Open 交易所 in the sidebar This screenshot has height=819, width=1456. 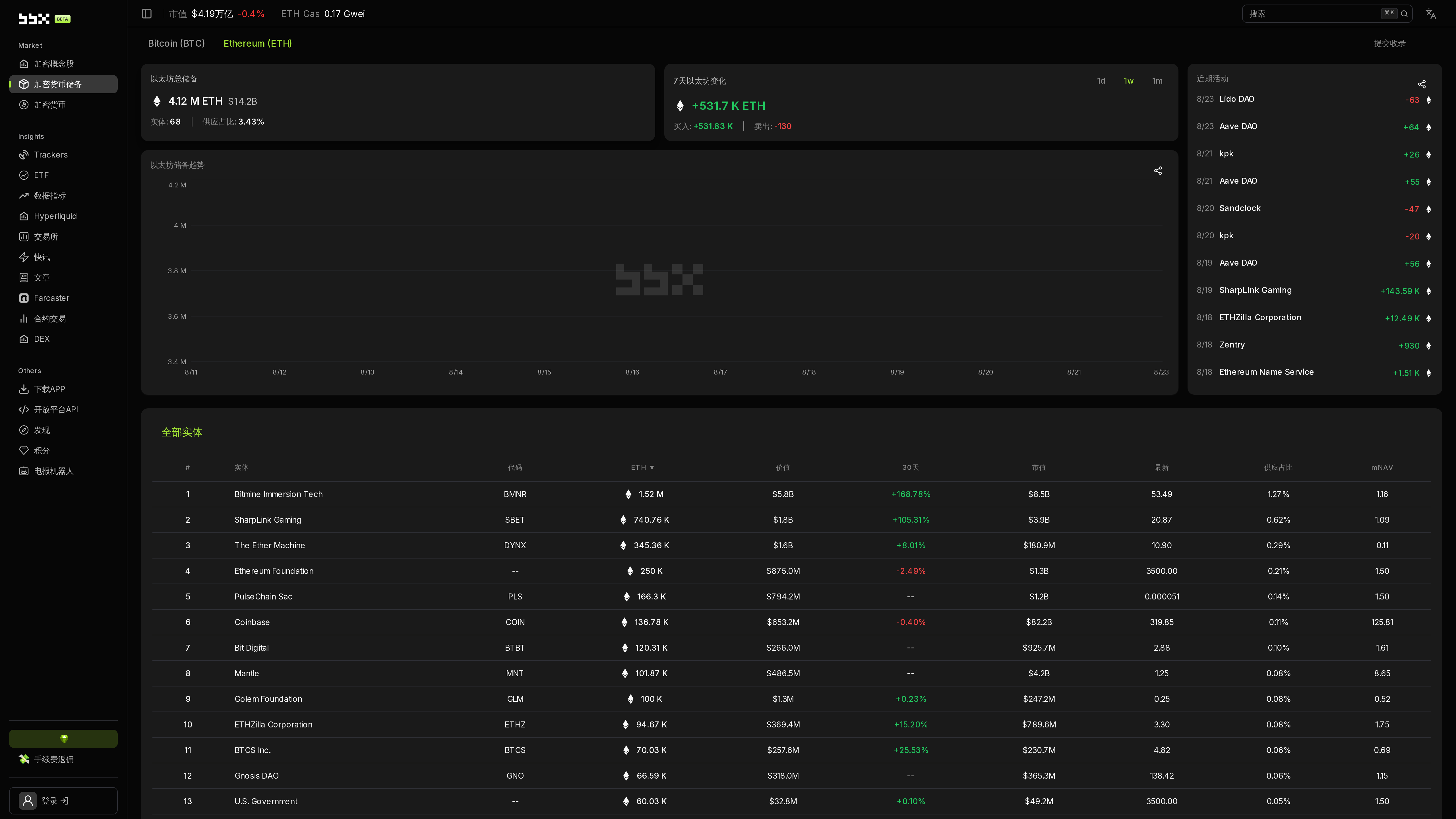[x=63, y=237]
